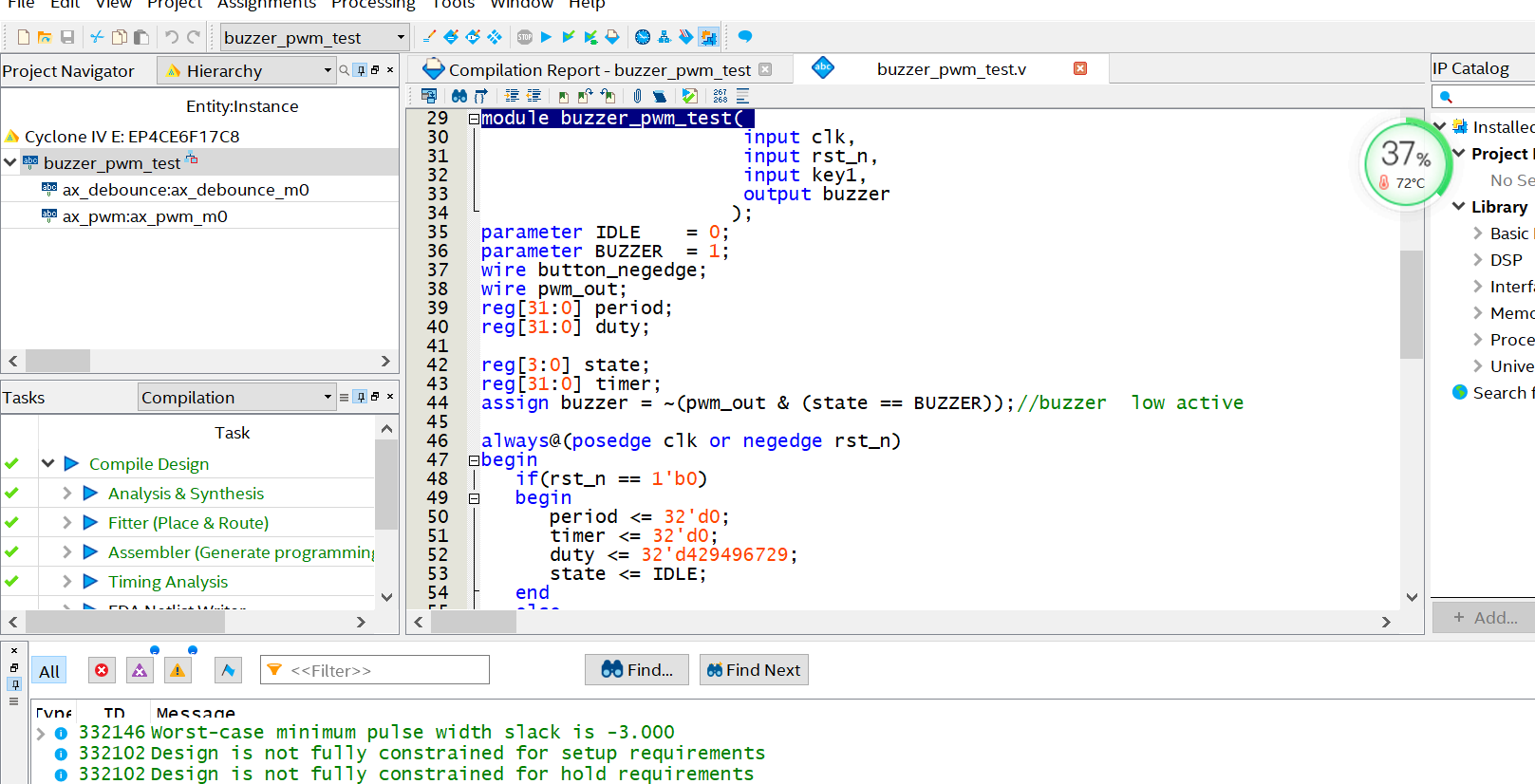Start Analysis & Elaboration icon
The height and width of the screenshot is (784, 1535).
[569, 37]
